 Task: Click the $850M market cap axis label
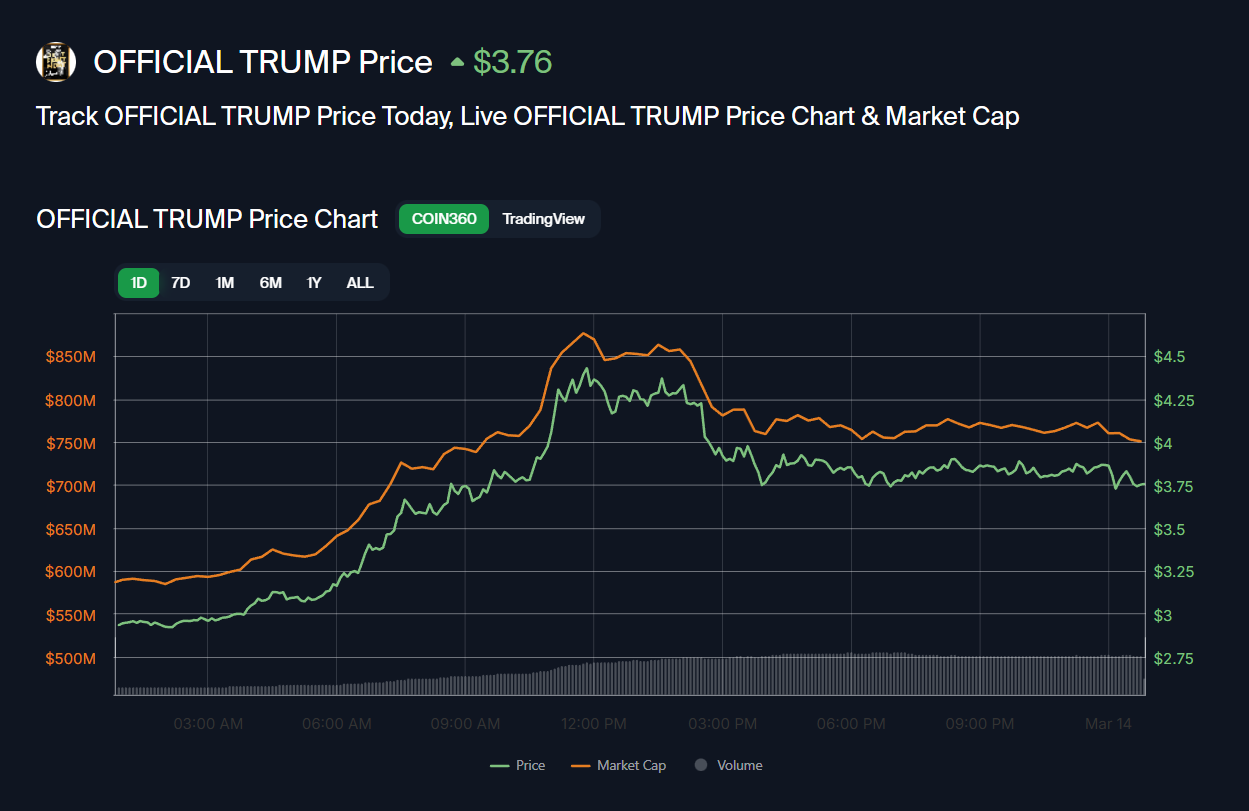click(x=71, y=357)
